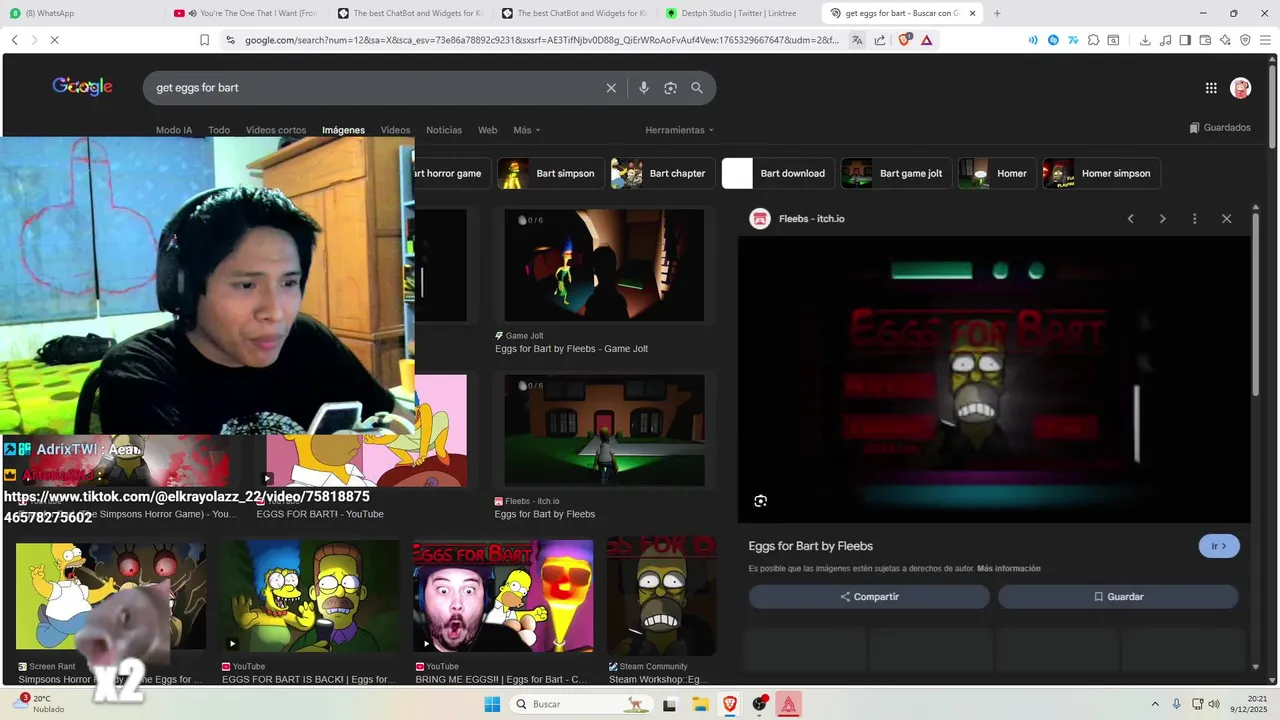
Task: Go to previous image in preview panel
Action: pyautogui.click(x=1131, y=218)
